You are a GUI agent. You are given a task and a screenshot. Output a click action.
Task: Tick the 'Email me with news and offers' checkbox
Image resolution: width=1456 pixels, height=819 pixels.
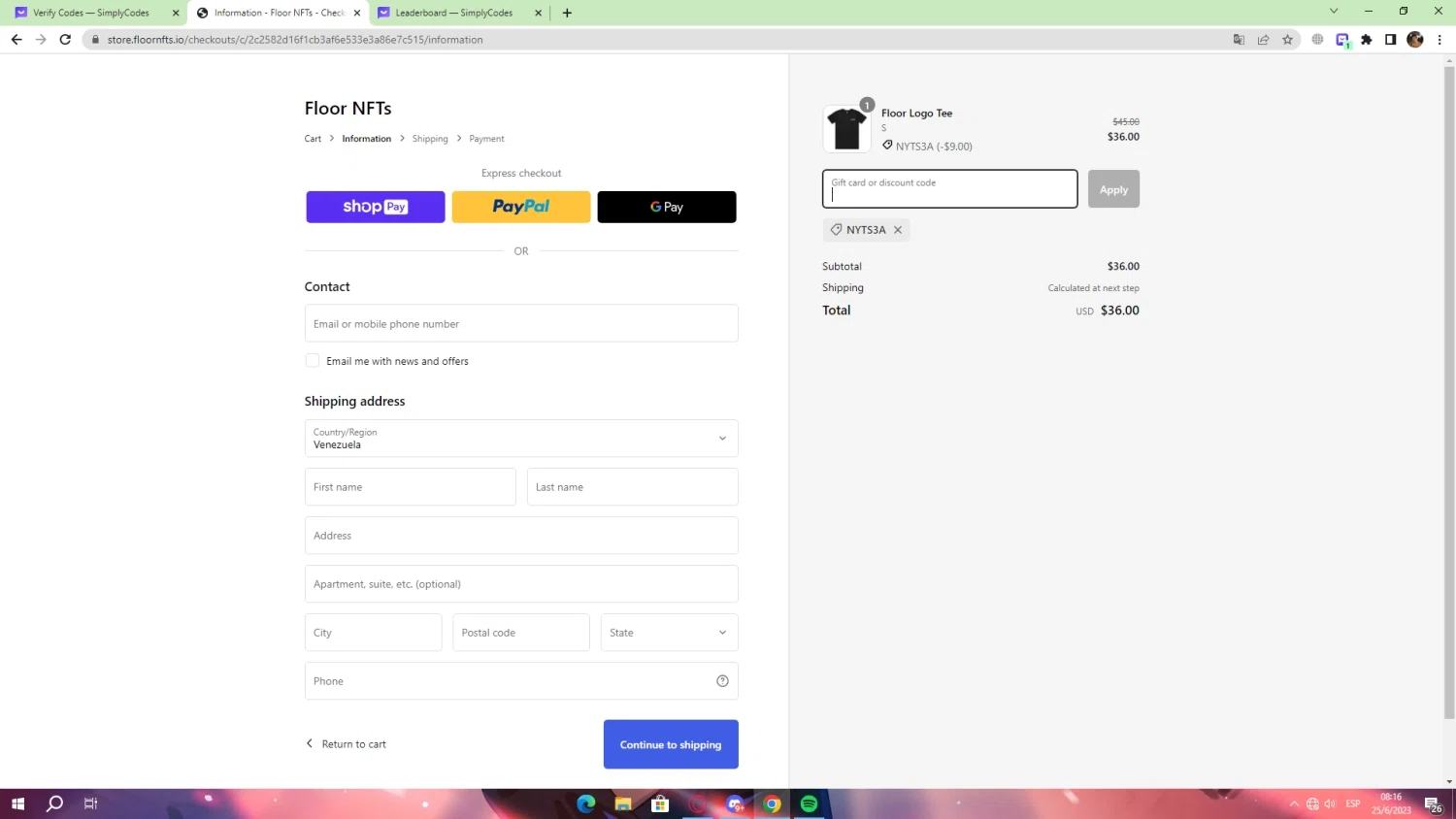point(313,361)
